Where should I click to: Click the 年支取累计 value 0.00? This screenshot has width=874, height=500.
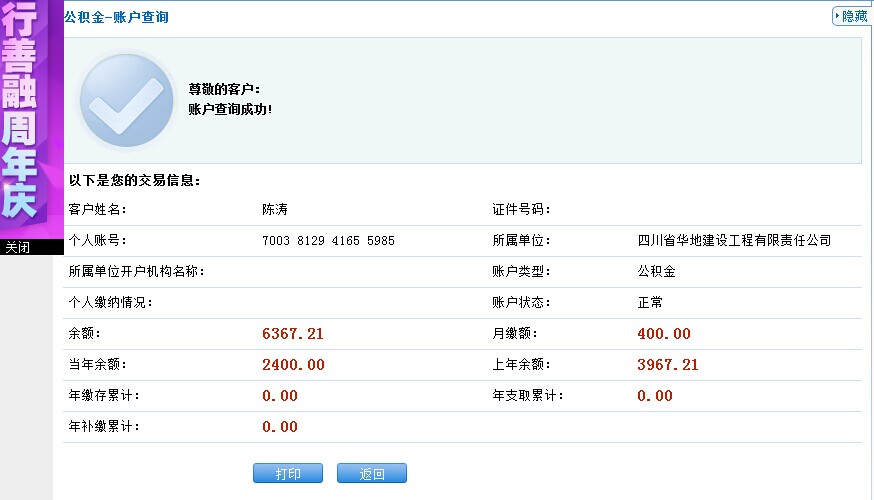click(655, 396)
